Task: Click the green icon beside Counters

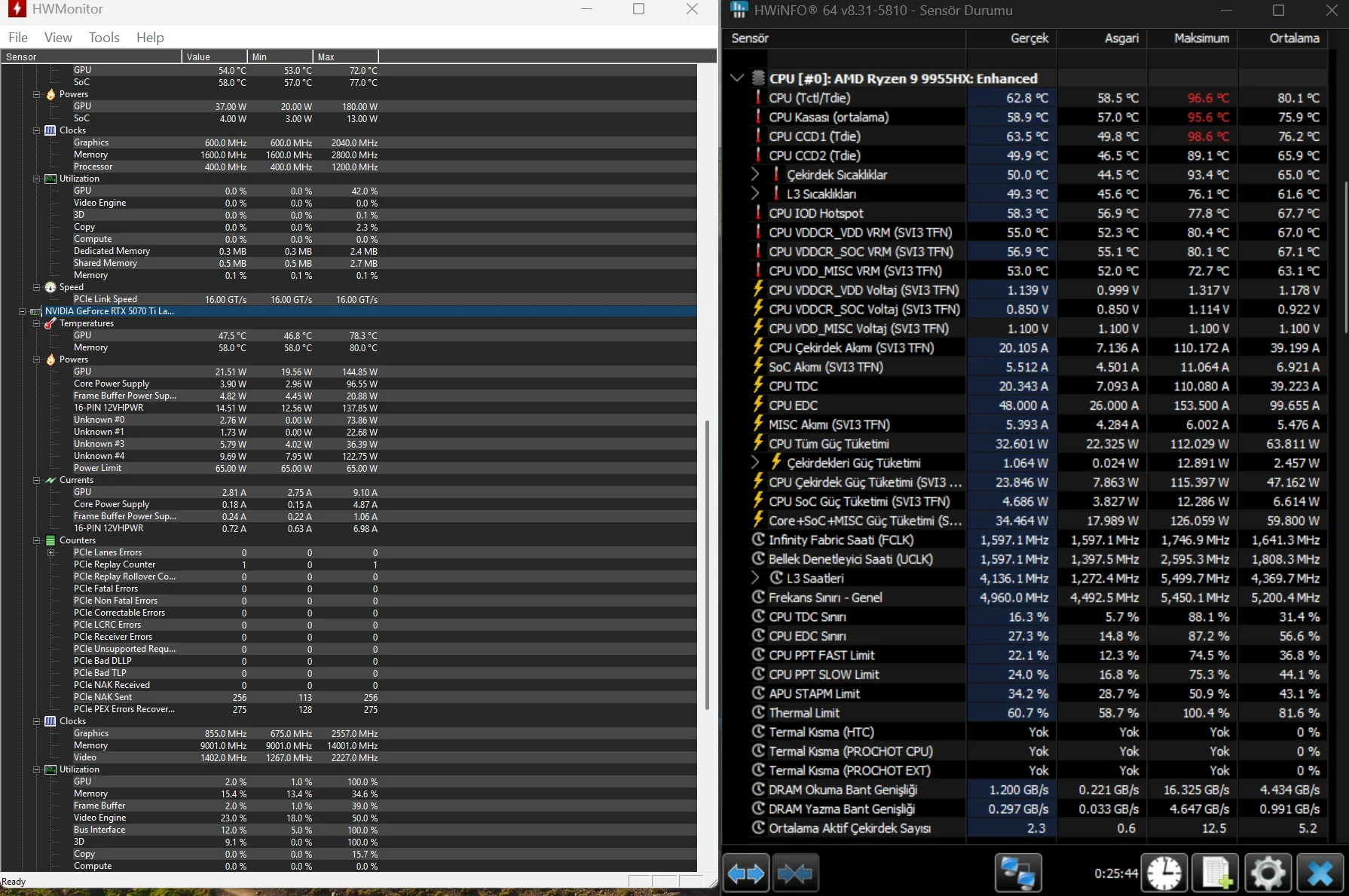Action: (50, 540)
